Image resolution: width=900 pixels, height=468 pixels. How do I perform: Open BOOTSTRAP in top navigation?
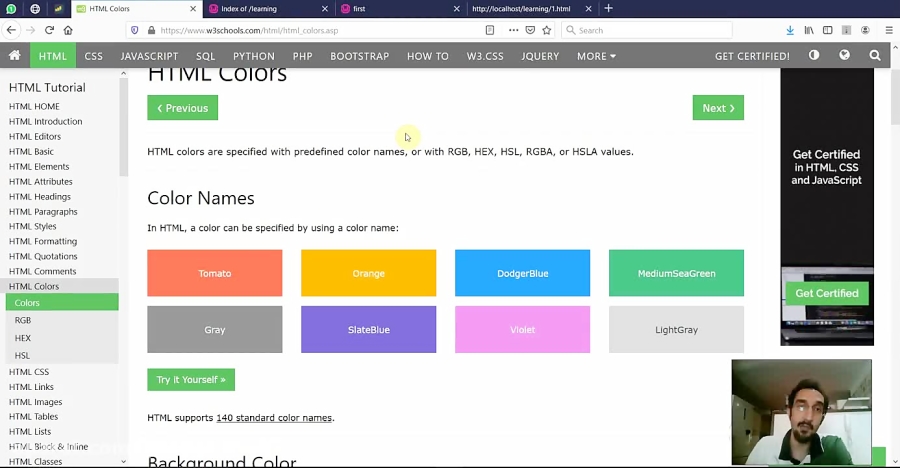pyautogui.click(x=359, y=56)
